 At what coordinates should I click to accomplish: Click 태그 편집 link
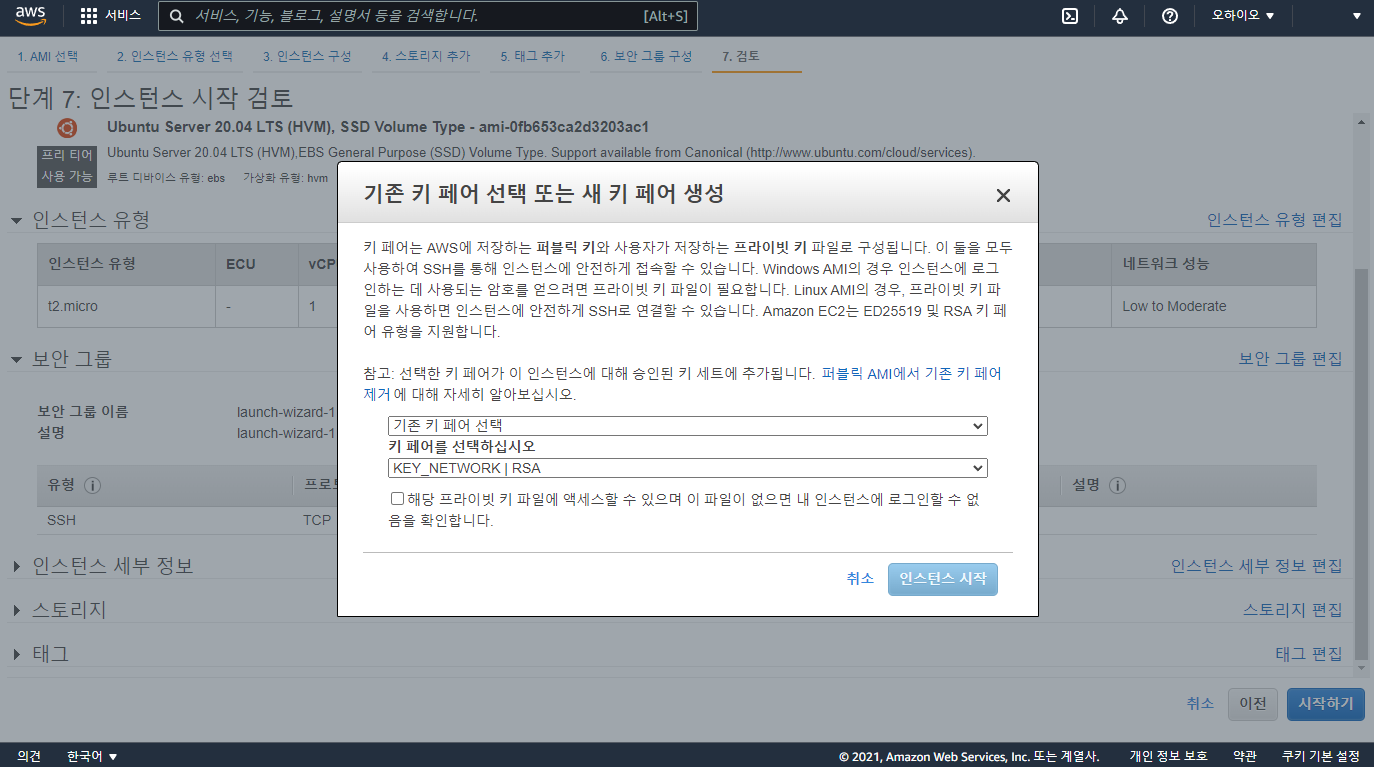(x=1308, y=654)
